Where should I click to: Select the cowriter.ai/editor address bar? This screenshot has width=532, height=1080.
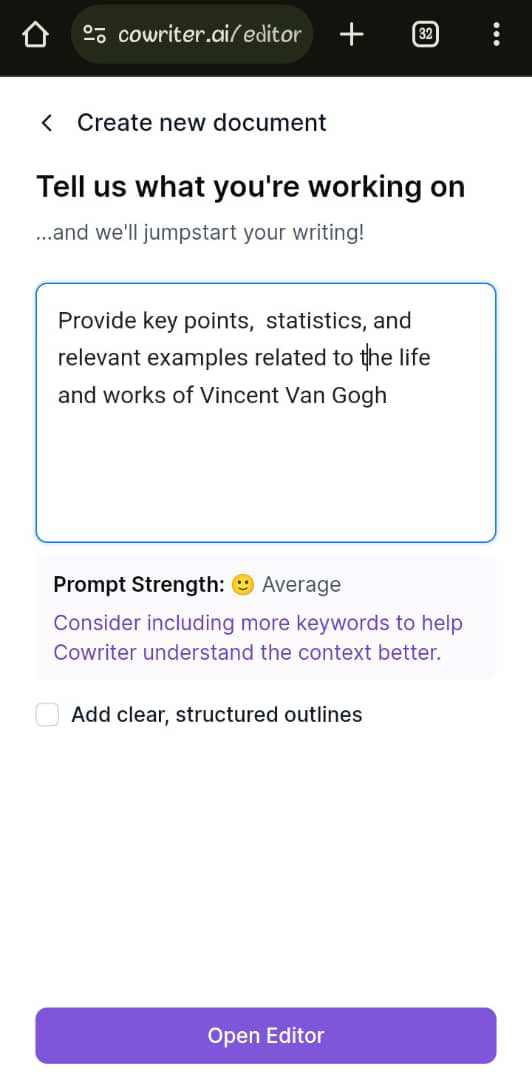[192, 34]
